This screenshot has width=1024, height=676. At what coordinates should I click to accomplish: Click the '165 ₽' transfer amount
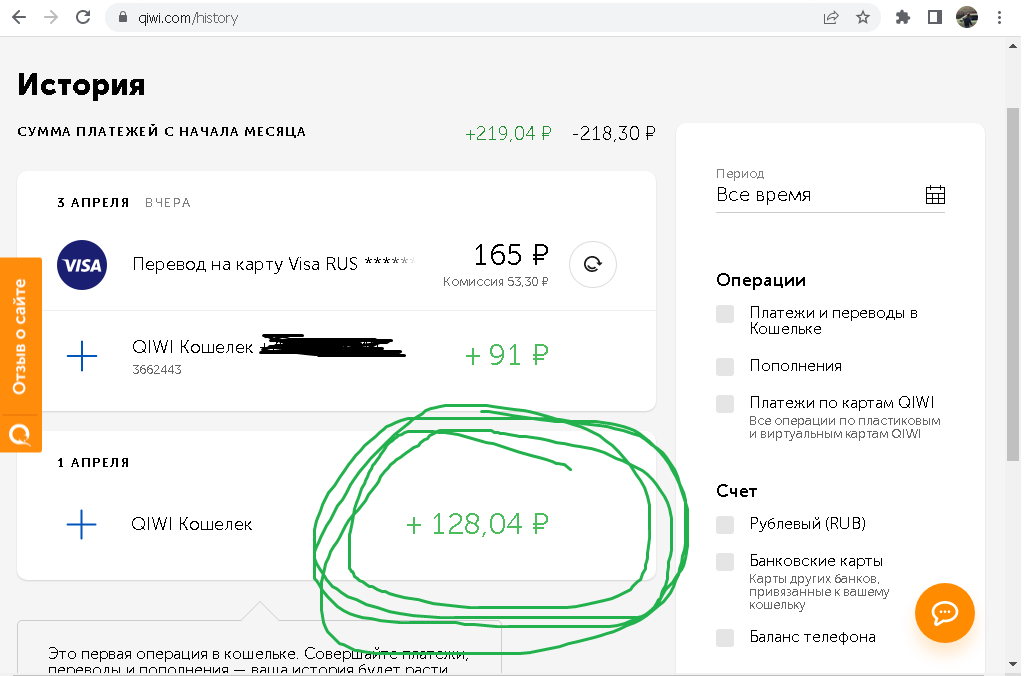(x=511, y=255)
